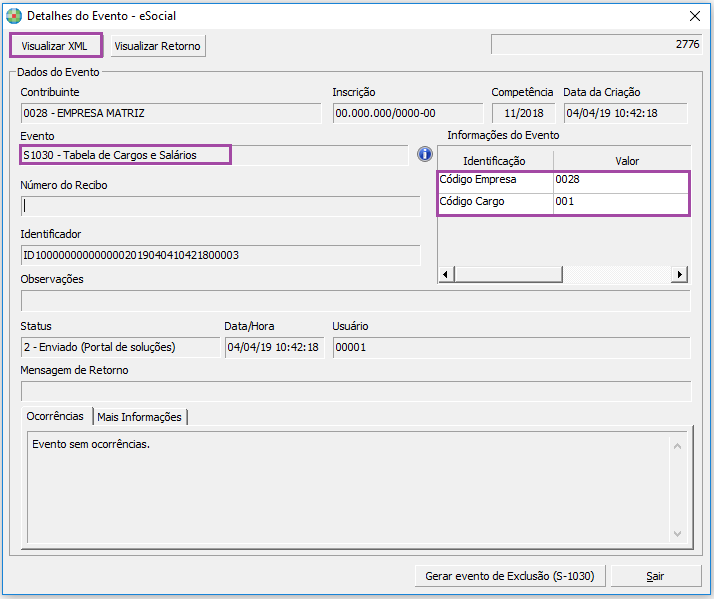Click the Identificação column header
Screen dimensions: 714x599
(x=495, y=161)
